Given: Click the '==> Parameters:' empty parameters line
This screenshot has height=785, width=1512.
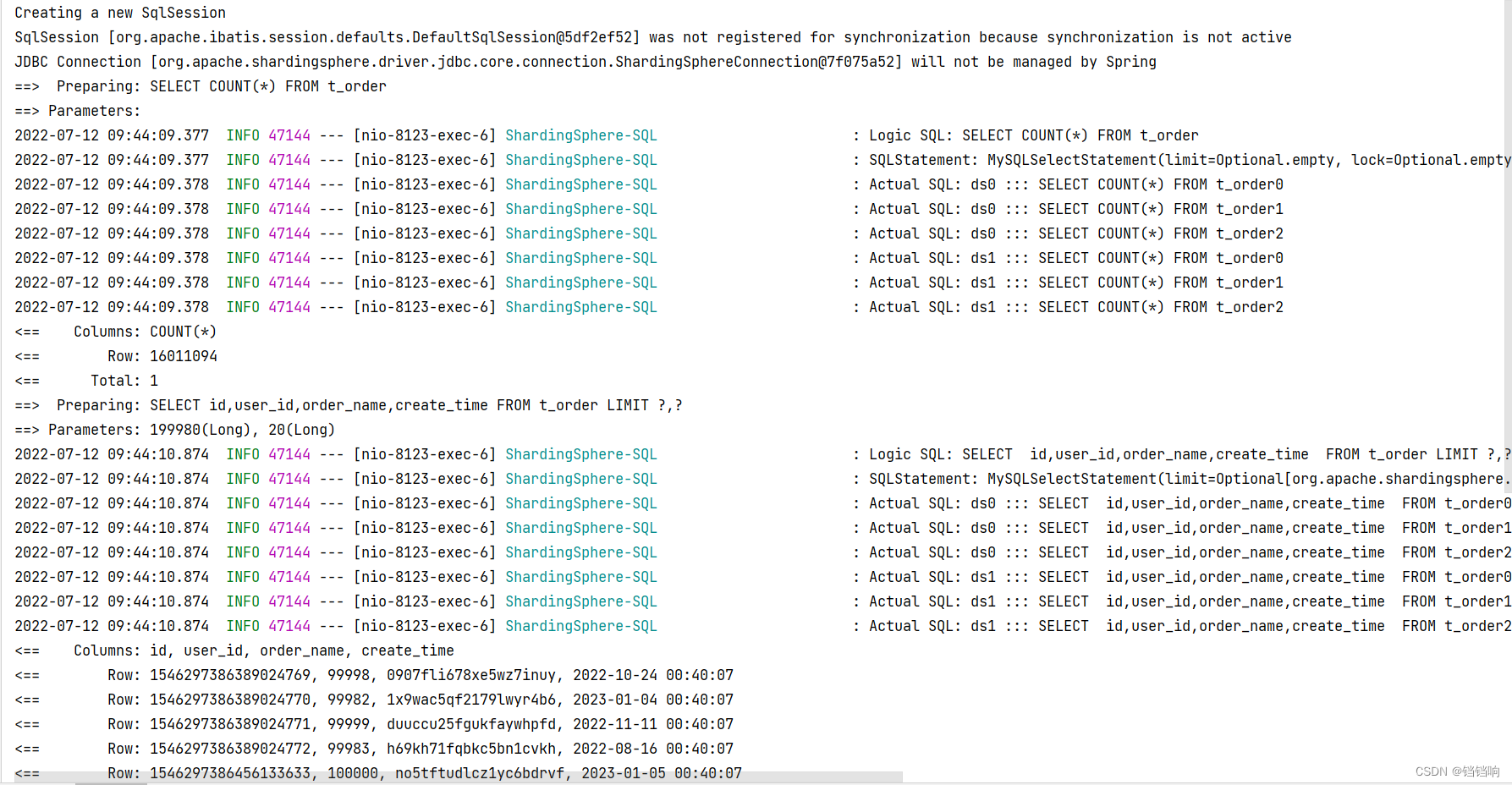Looking at the screenshot, I should click(78, 111).
